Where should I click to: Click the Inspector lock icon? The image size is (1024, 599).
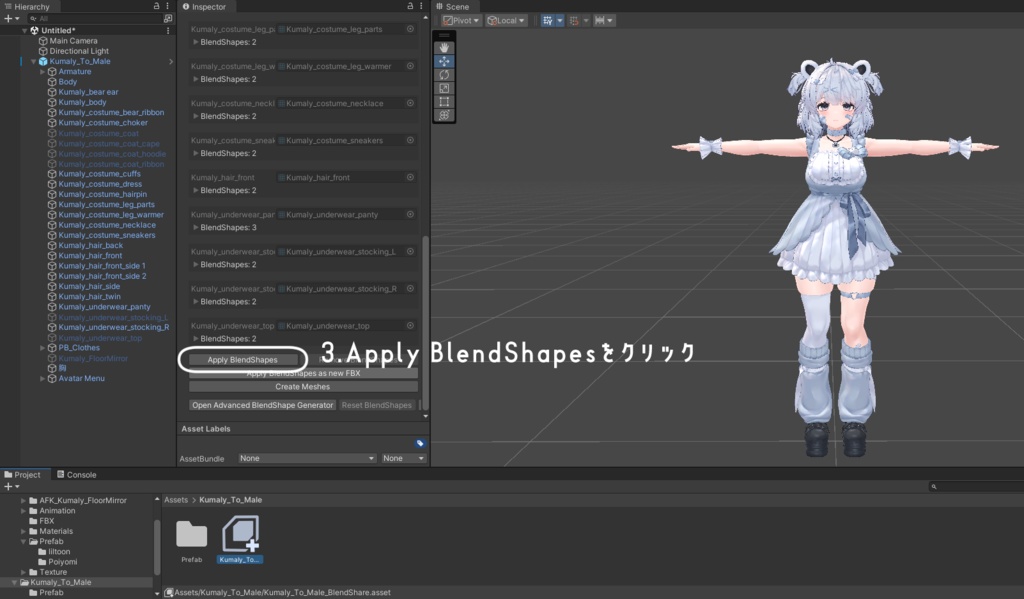412,6
